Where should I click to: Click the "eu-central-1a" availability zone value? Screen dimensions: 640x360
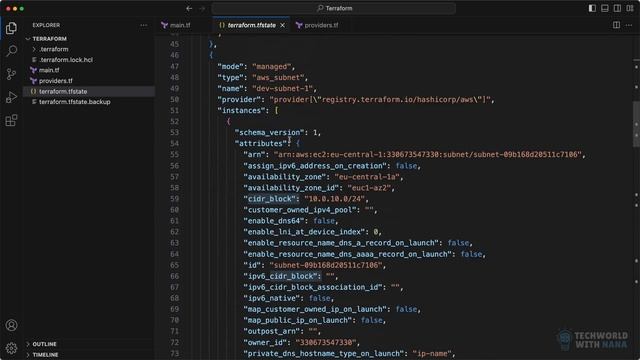pyautogui.click(x=367, y=177)
